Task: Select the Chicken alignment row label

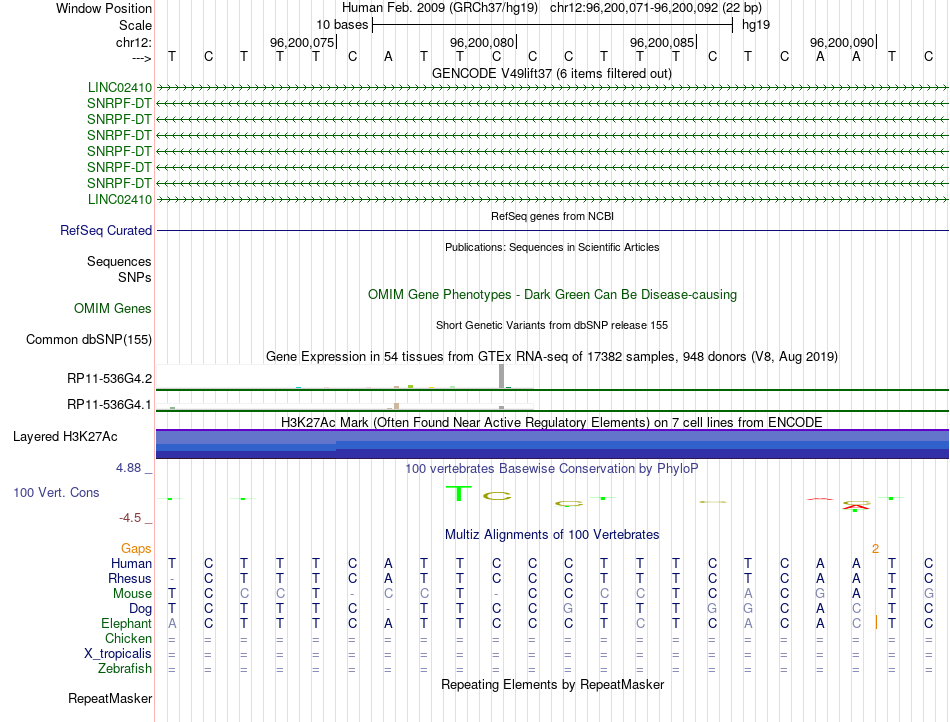Action: pyautogui.click(x=128, y=638)
